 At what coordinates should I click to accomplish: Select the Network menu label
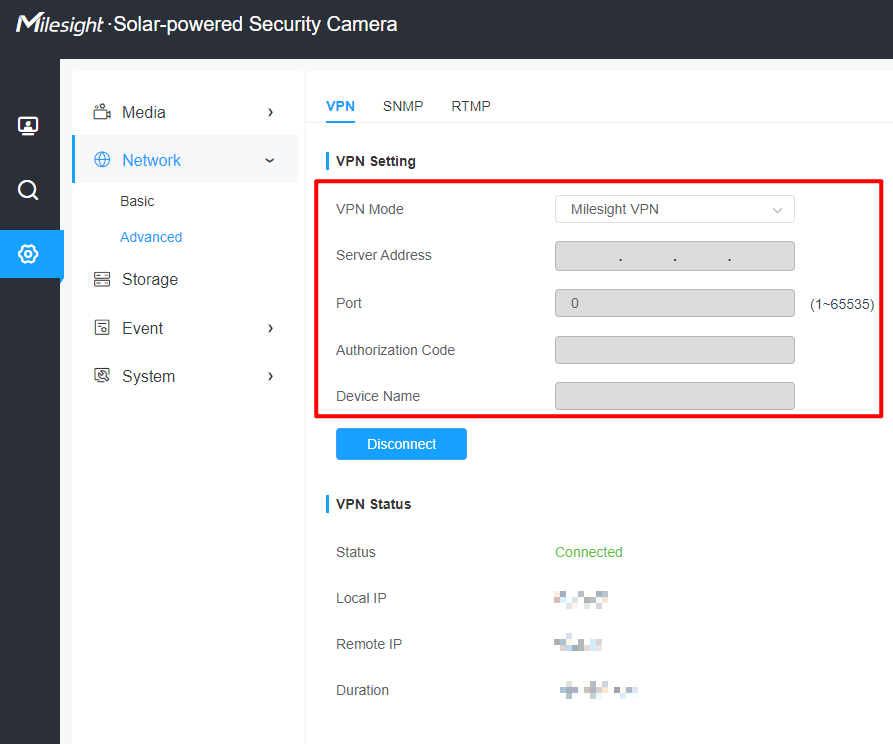(151, 160)
